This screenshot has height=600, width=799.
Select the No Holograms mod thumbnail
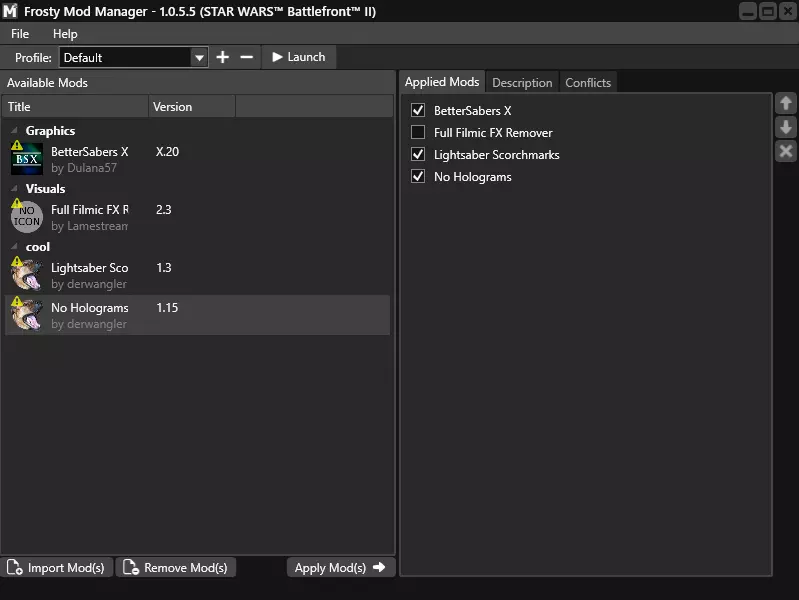point(27,315)
